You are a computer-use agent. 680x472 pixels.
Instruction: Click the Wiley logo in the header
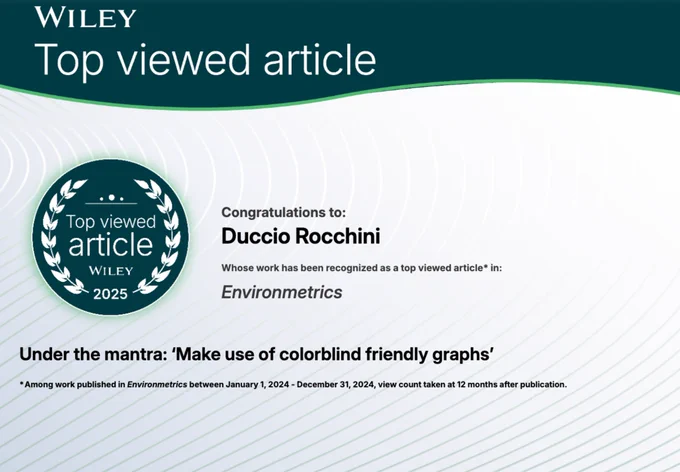pos(85,17)
